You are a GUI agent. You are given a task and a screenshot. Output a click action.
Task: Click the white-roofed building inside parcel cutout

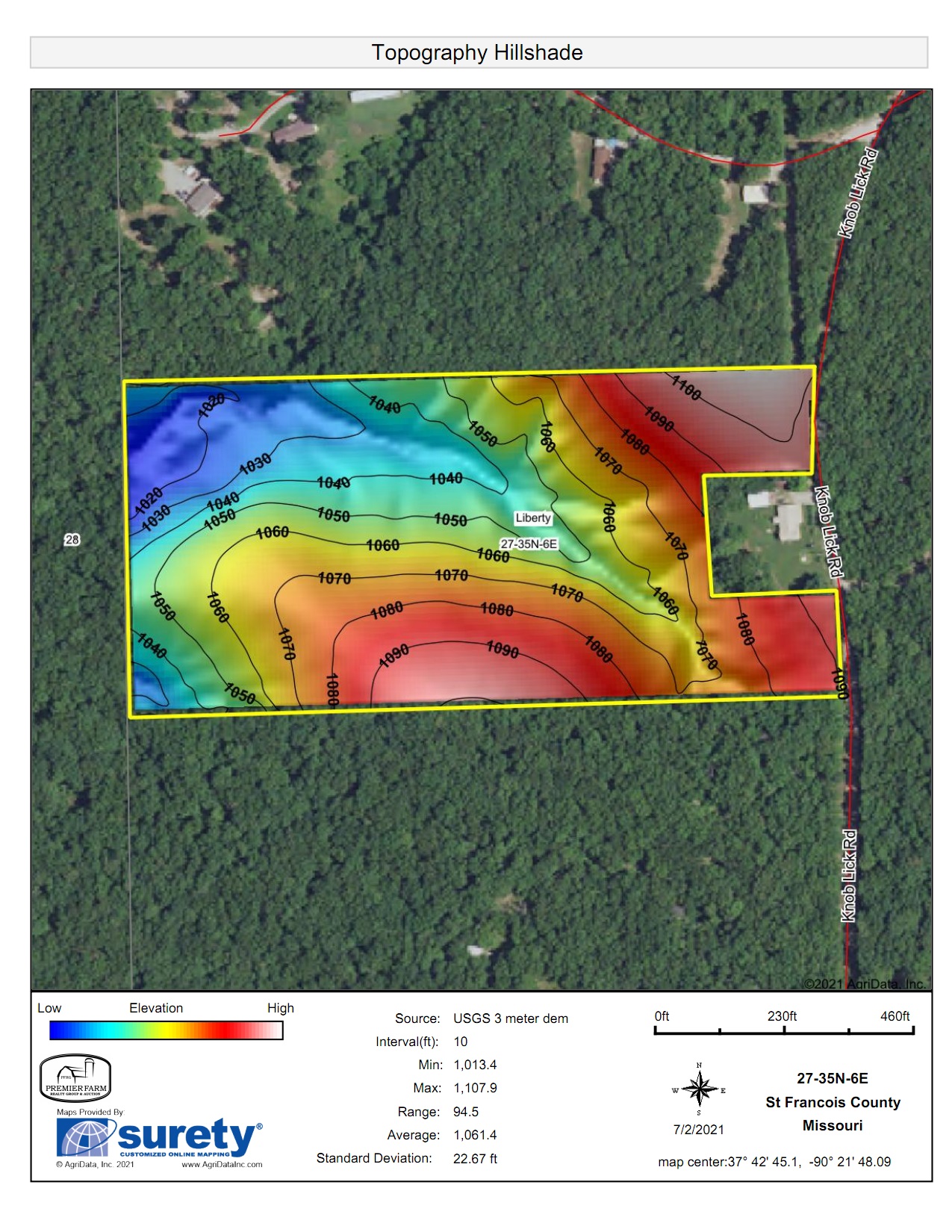coord(788,522)
